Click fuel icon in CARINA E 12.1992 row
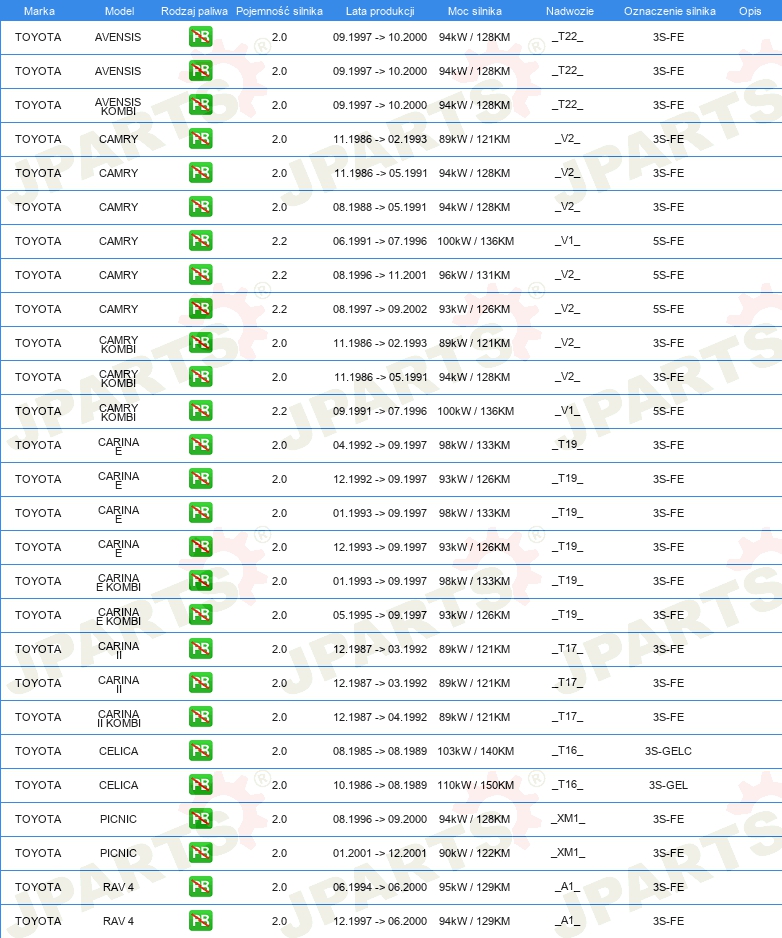Viewport: 782px width, 938px height. coord(200,479)
